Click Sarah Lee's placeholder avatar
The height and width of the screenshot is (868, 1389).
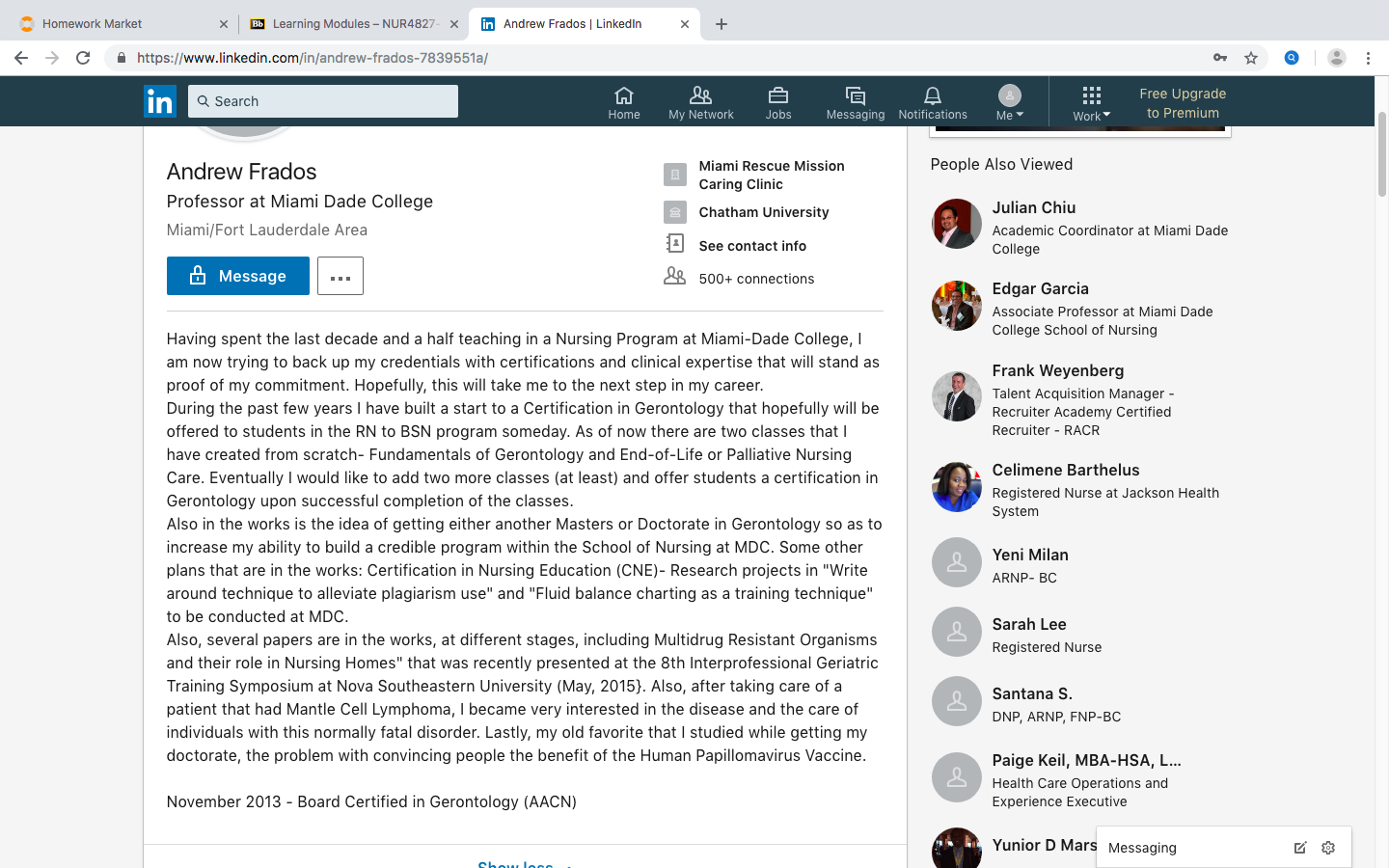(x=957, y=632)
